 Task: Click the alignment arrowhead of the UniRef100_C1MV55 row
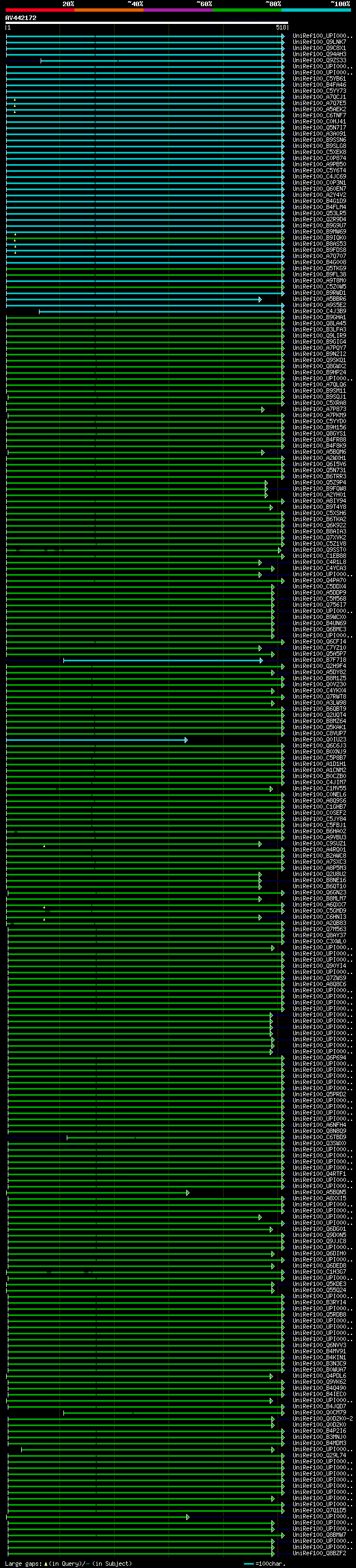point(271,789)
